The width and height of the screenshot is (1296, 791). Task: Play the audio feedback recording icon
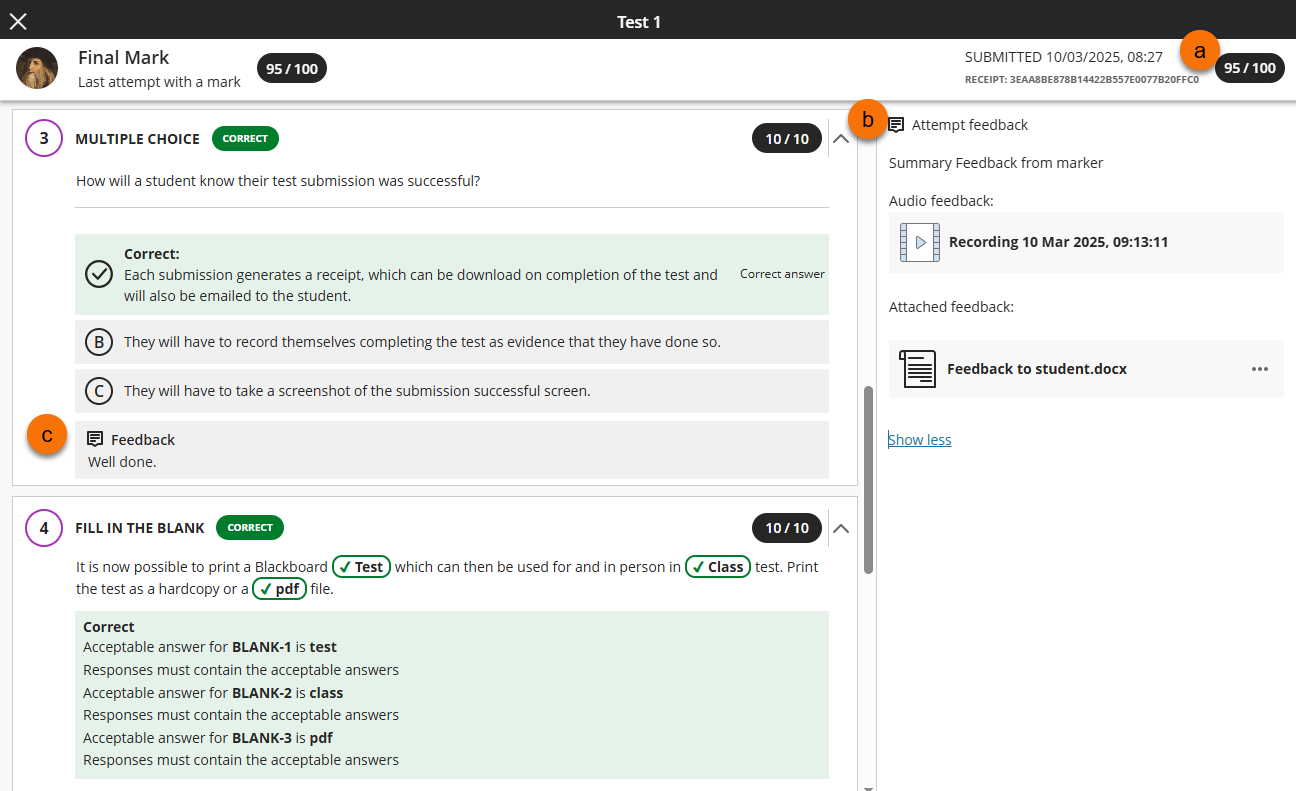[919, 242]
